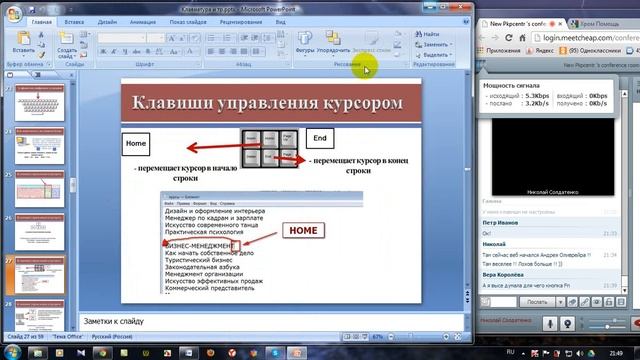Click the link icon beside Послать button
Screen dimensions: 640x360
pos(584,302)
